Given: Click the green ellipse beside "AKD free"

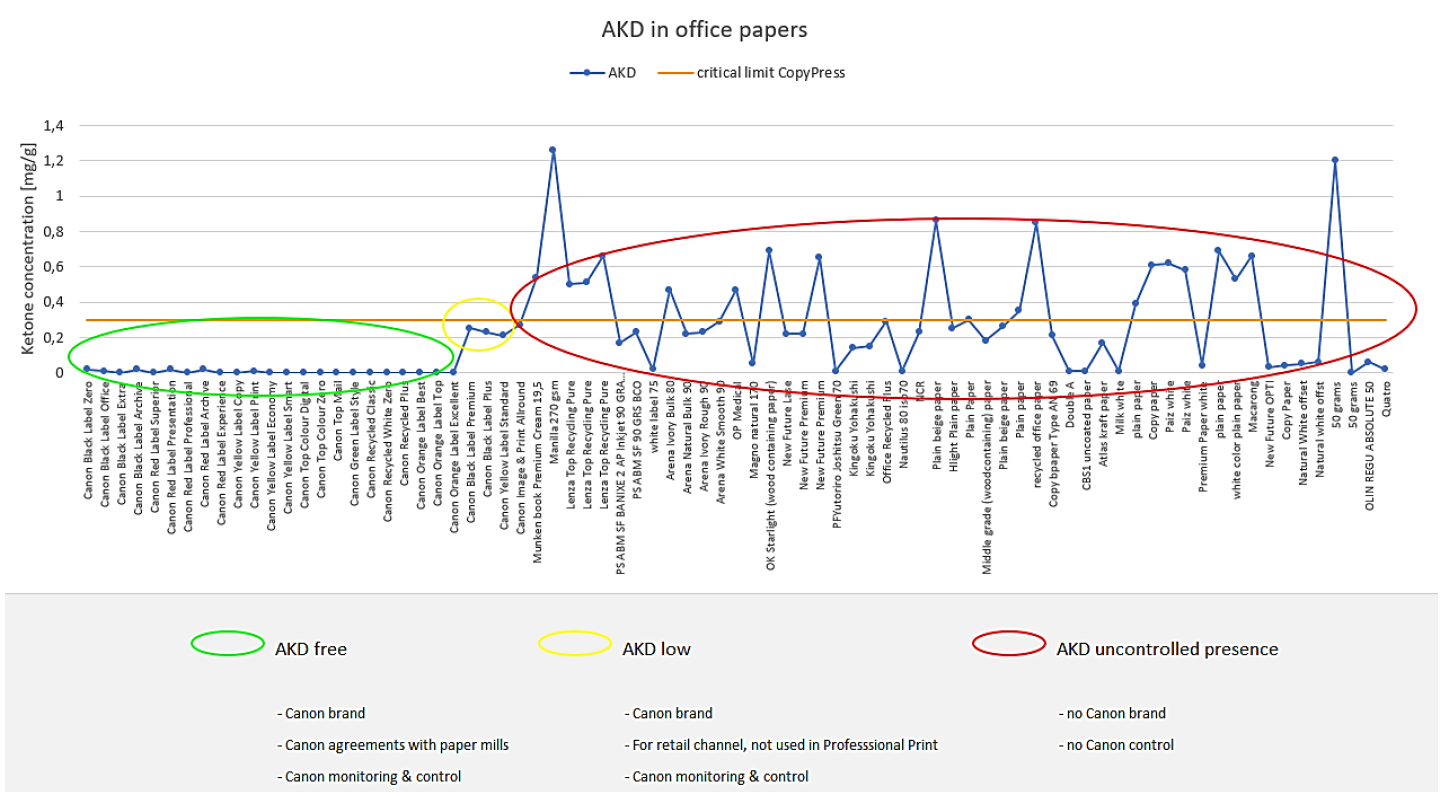Looking at the screenshot, I should [x=227, y=643].
